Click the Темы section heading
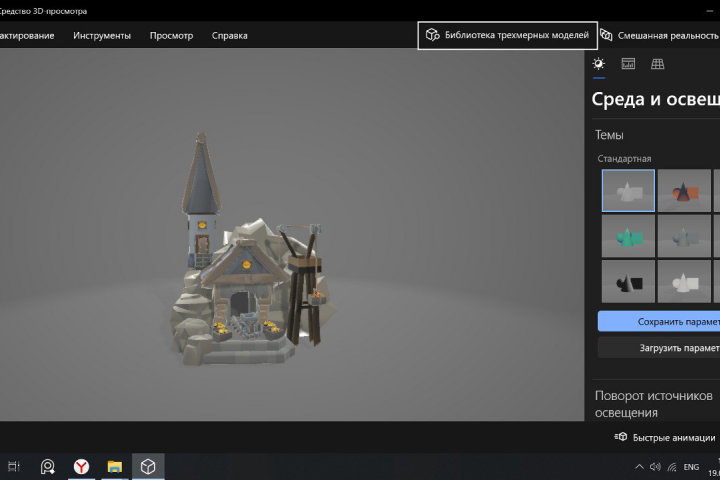720x480 pixels. [609, 135]
